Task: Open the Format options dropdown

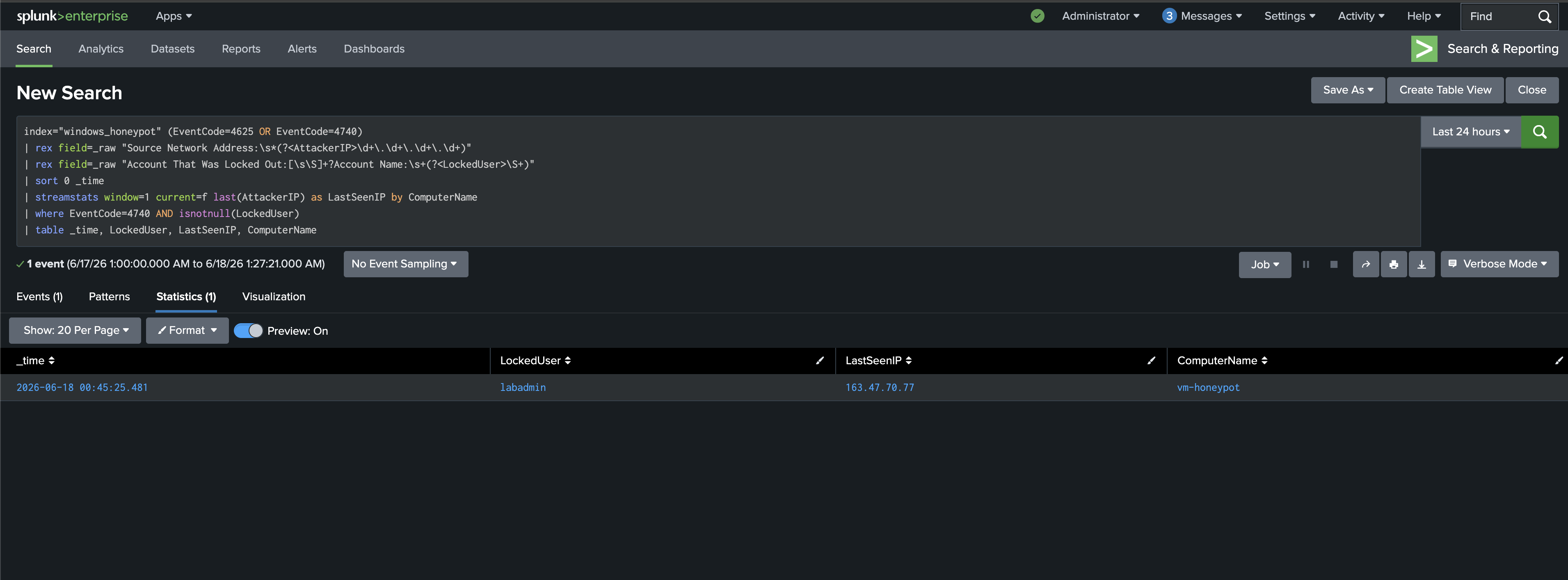Action: click(187, 331)
